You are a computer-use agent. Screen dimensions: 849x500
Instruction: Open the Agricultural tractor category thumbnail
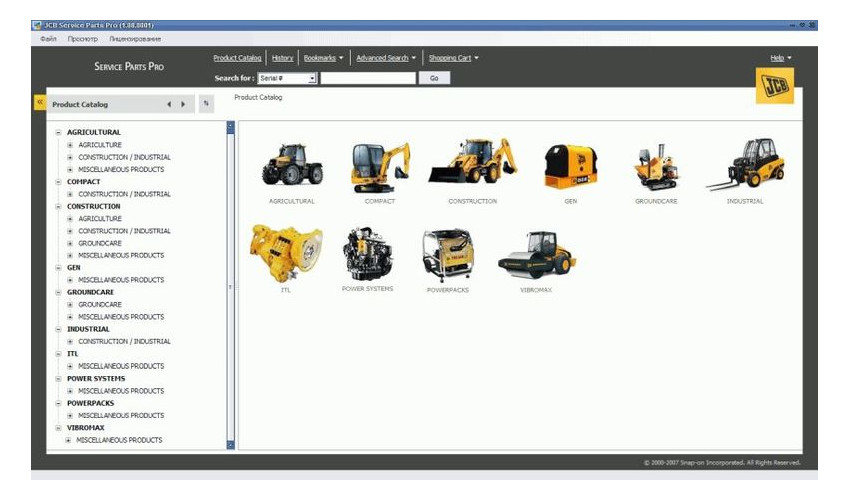pyautogui.click(x=292, y=165)
